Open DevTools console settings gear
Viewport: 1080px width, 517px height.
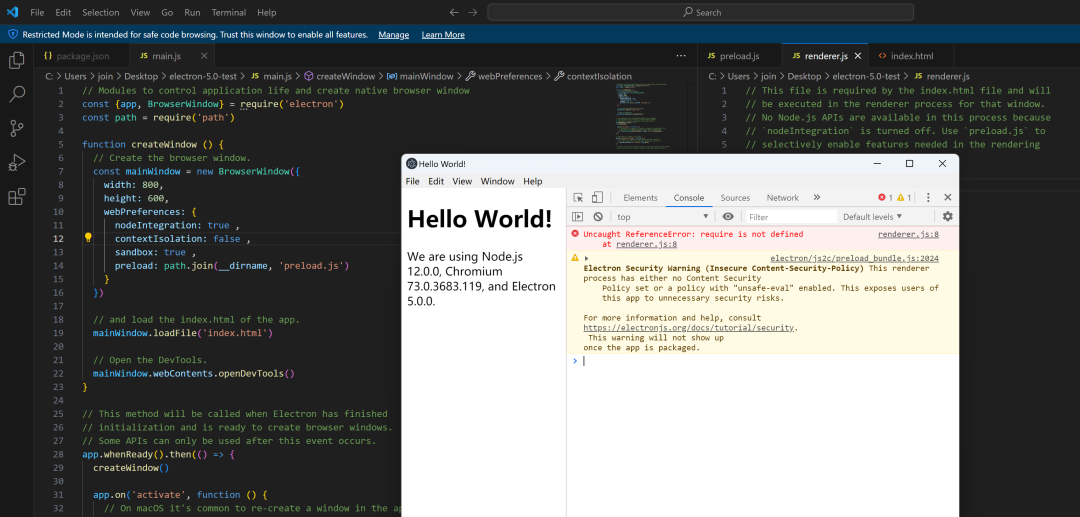point(948,217)
